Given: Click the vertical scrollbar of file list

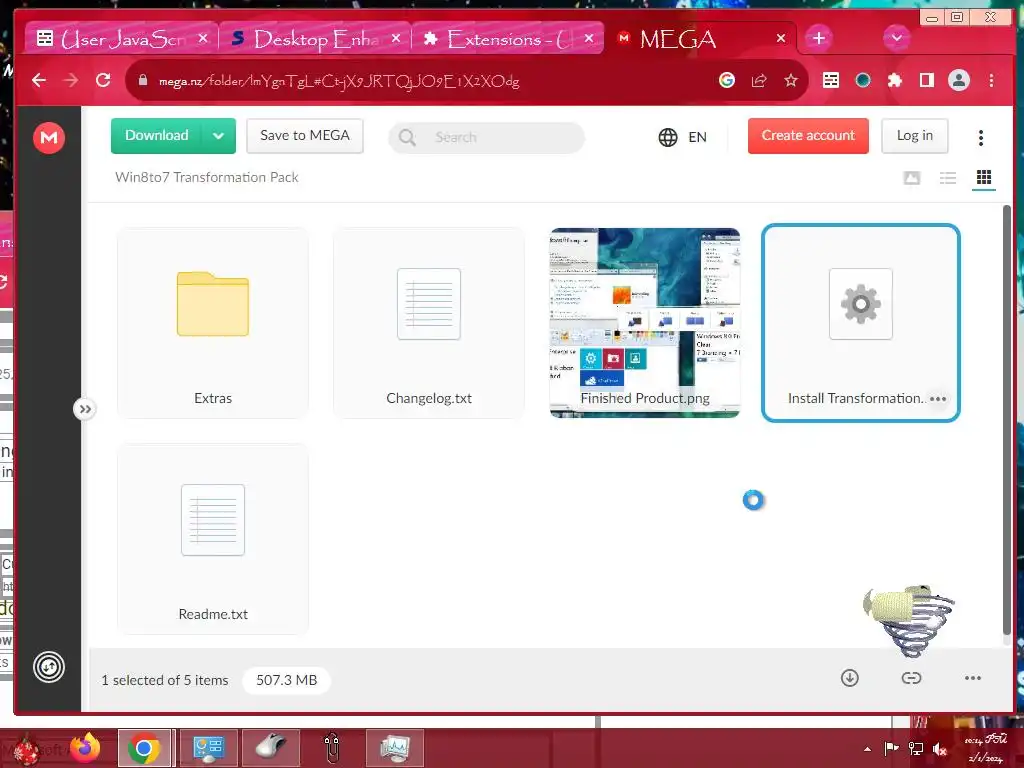Looking at the screenshot, I should click(x=1007, y=419).
